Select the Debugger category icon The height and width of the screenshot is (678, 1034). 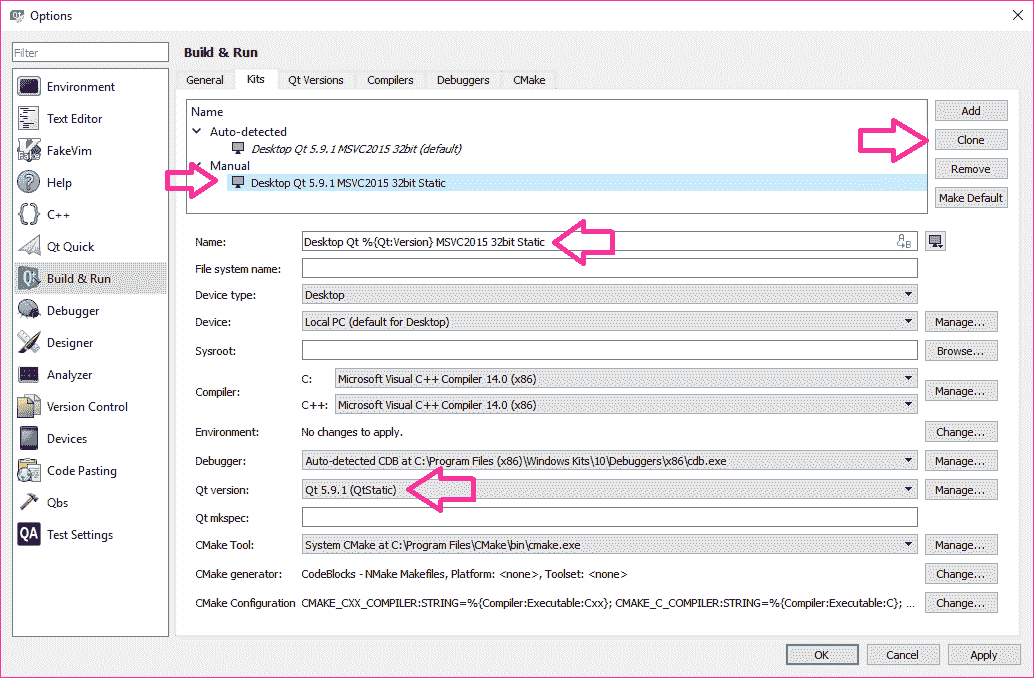pos(29,311)
